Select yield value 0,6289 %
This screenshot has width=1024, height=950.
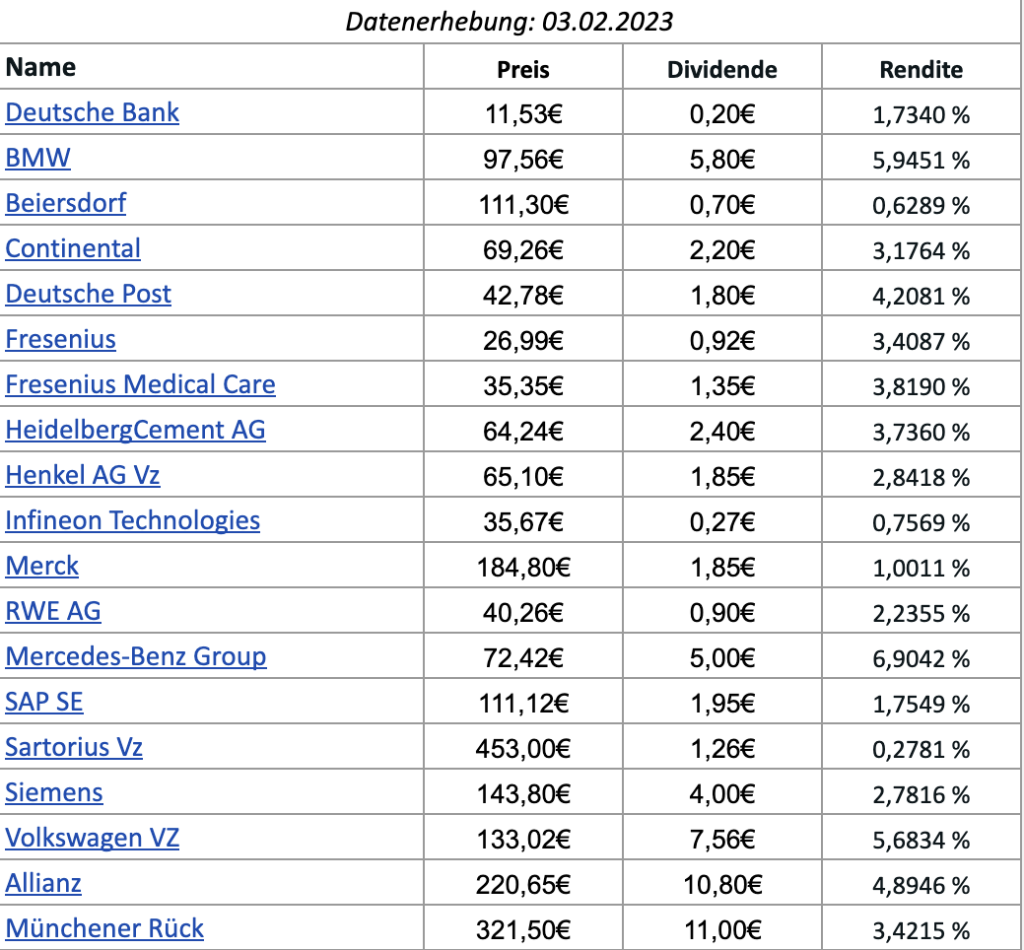(921, 206)
